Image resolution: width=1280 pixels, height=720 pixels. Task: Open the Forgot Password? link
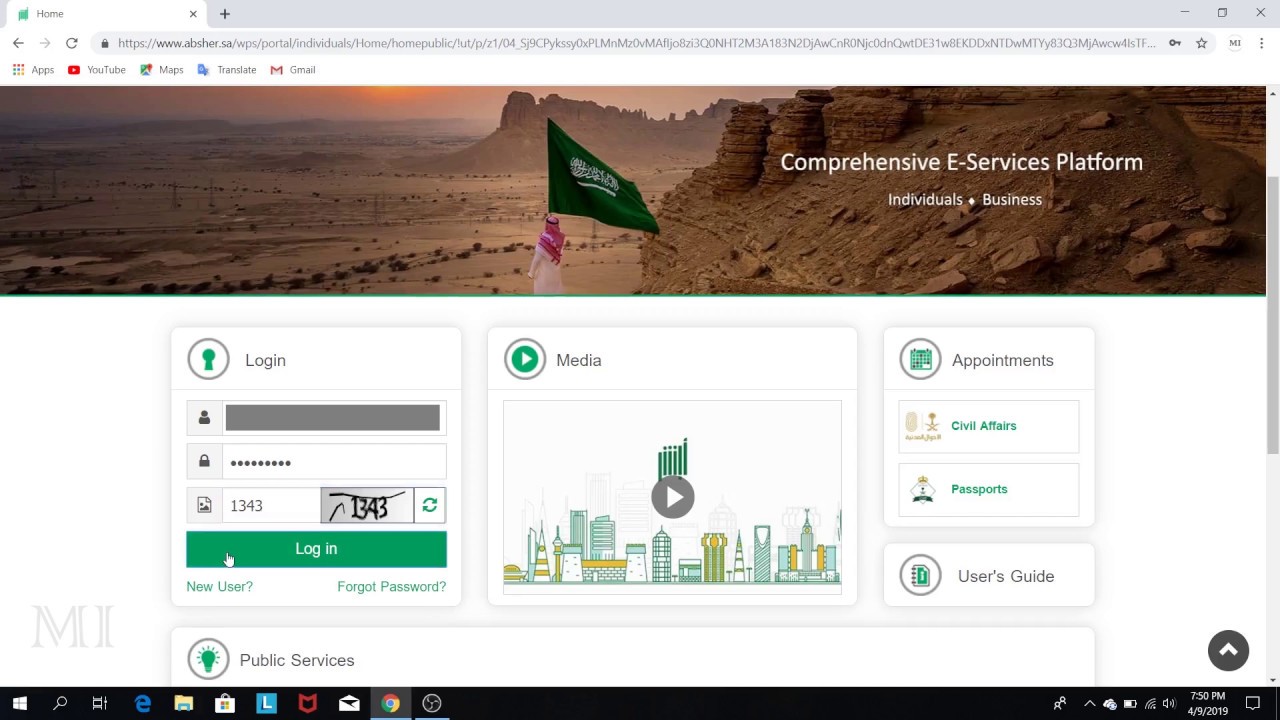391,586
